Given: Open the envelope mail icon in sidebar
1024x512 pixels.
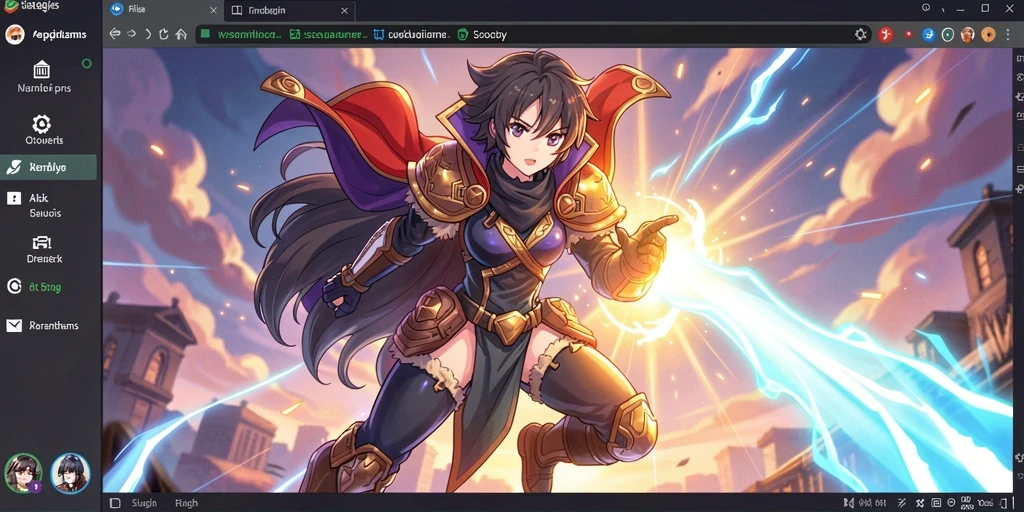Looking at the screenshot, I should pos(14,325).
